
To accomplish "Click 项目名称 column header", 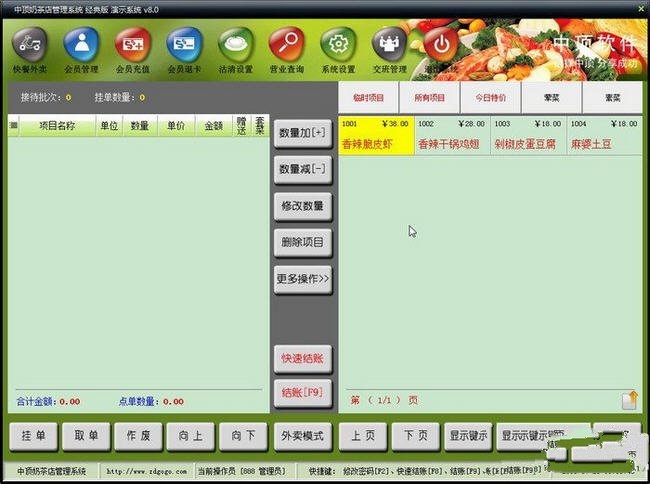I will (57, 126).
